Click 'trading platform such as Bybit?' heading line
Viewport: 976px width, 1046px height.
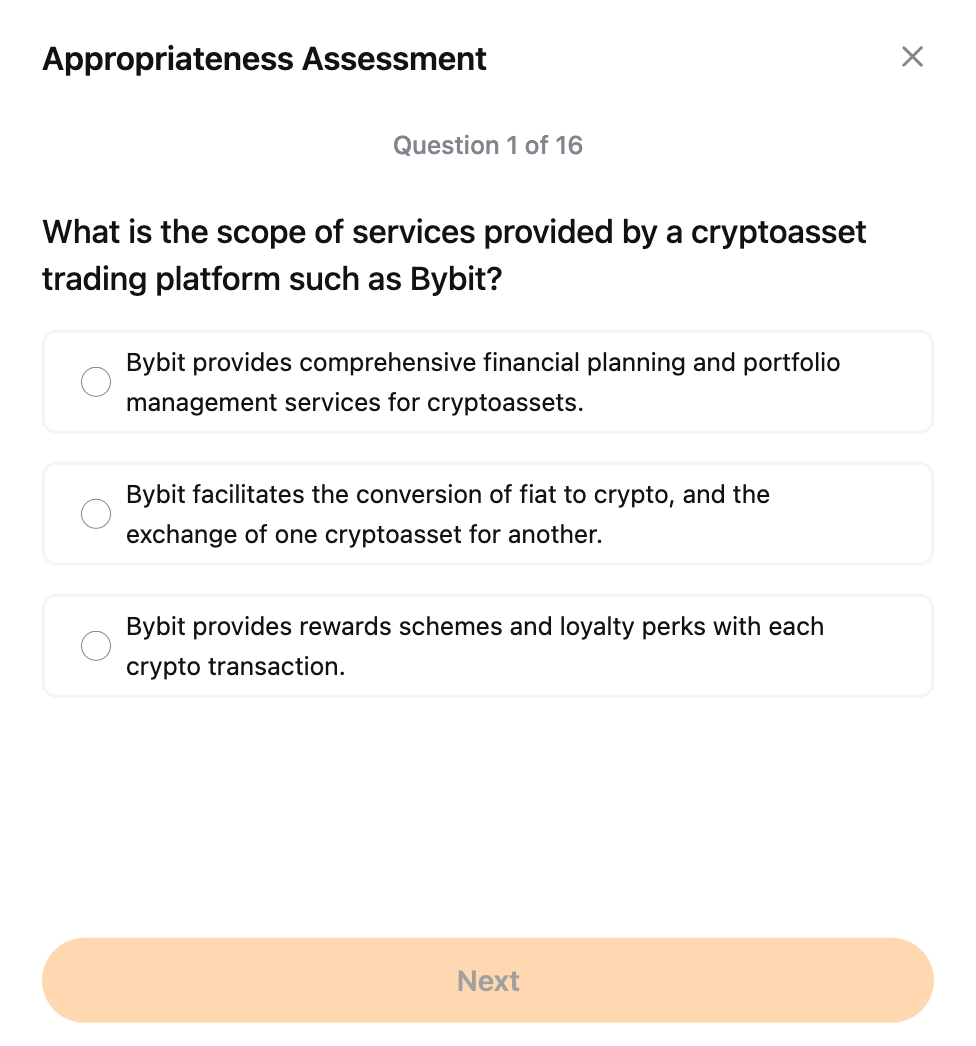(271, 279)
